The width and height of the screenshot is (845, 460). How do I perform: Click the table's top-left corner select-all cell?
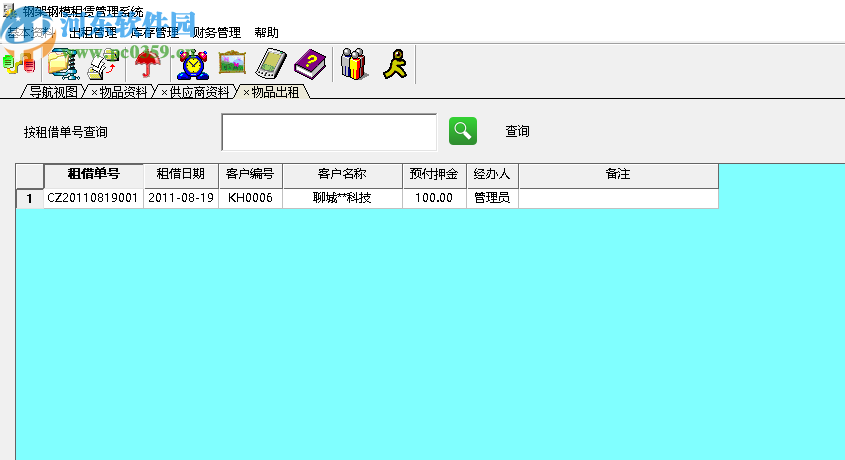click(30, 176)
